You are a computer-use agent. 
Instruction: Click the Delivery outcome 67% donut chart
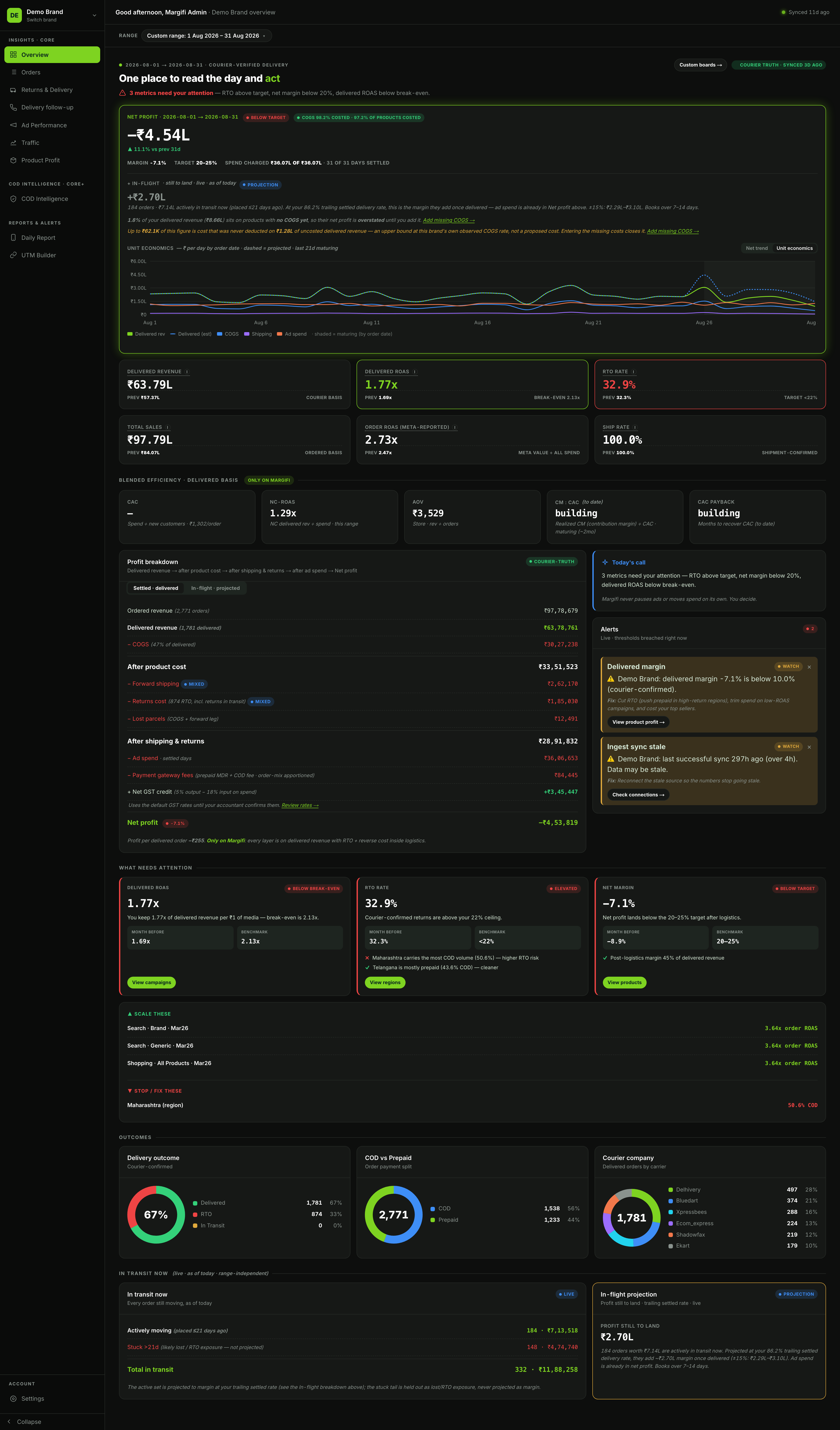[156, 1214]
